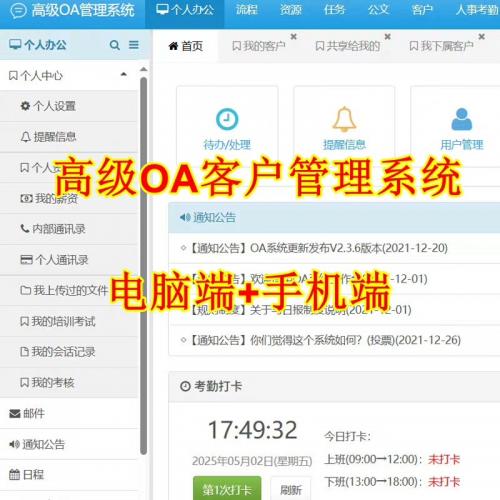500x500 pixels.
Task: Click the speaker icon beside sidebar 通知公告
Action: point(14,444)
